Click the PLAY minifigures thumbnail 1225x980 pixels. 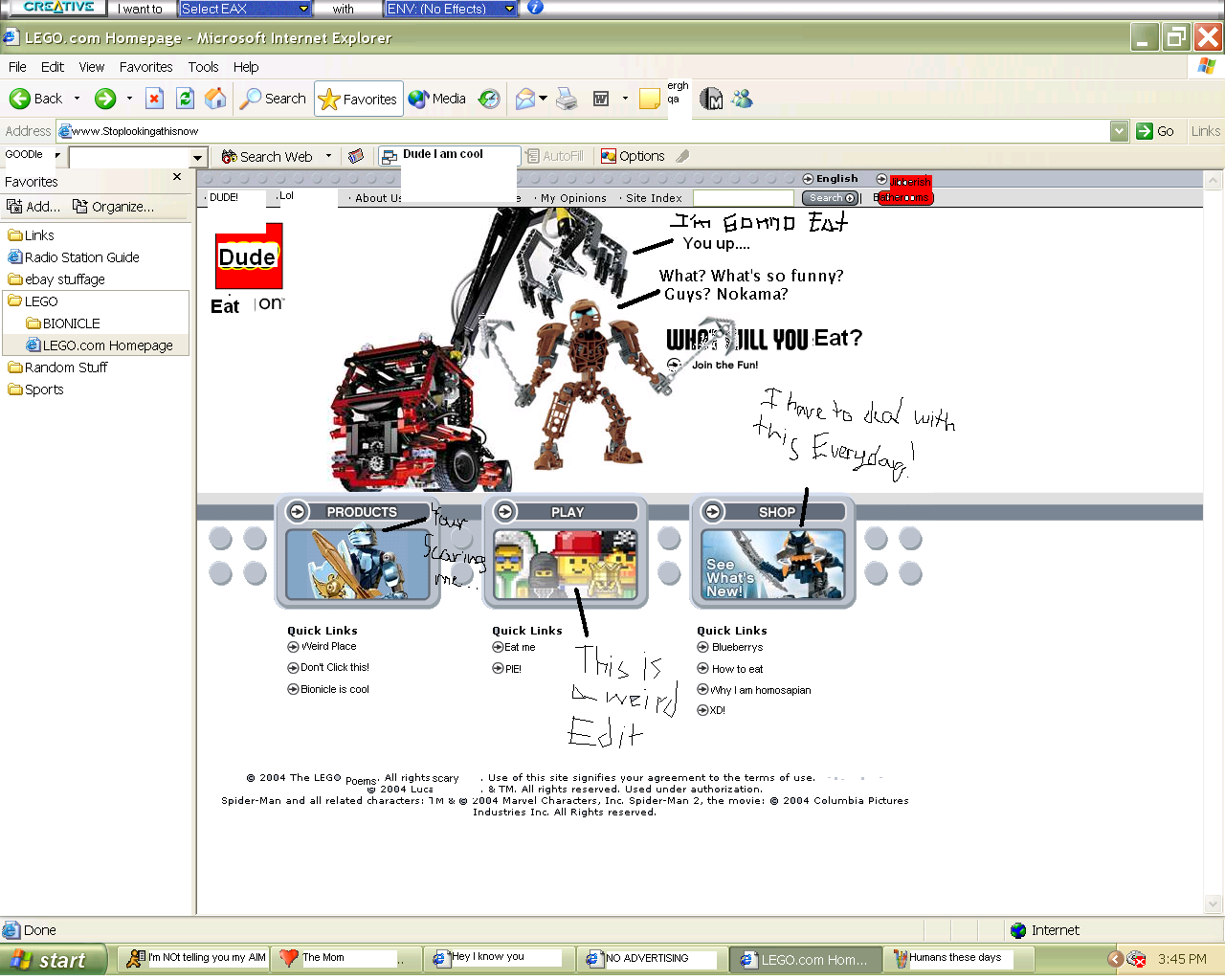click(x=566, y=565)
